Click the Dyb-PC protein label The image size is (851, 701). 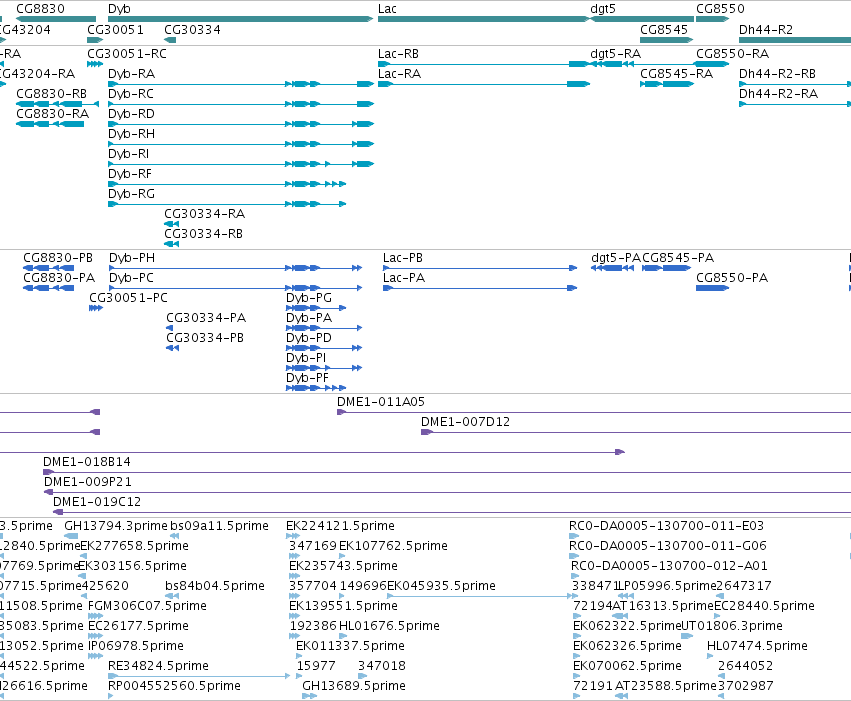(x=131, y=278)
